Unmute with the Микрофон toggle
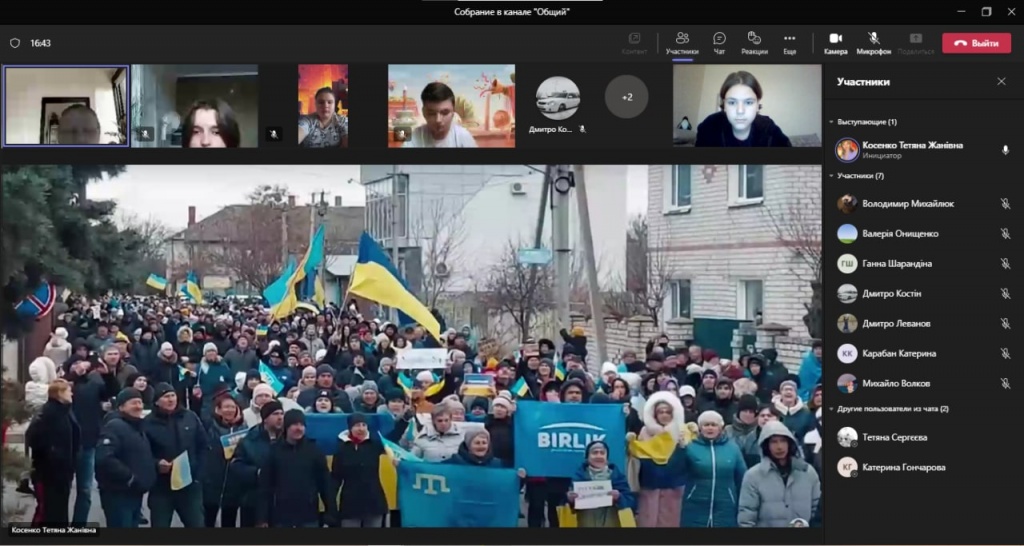This screenshot has width=1024, height=546. [x=873, y=43]
